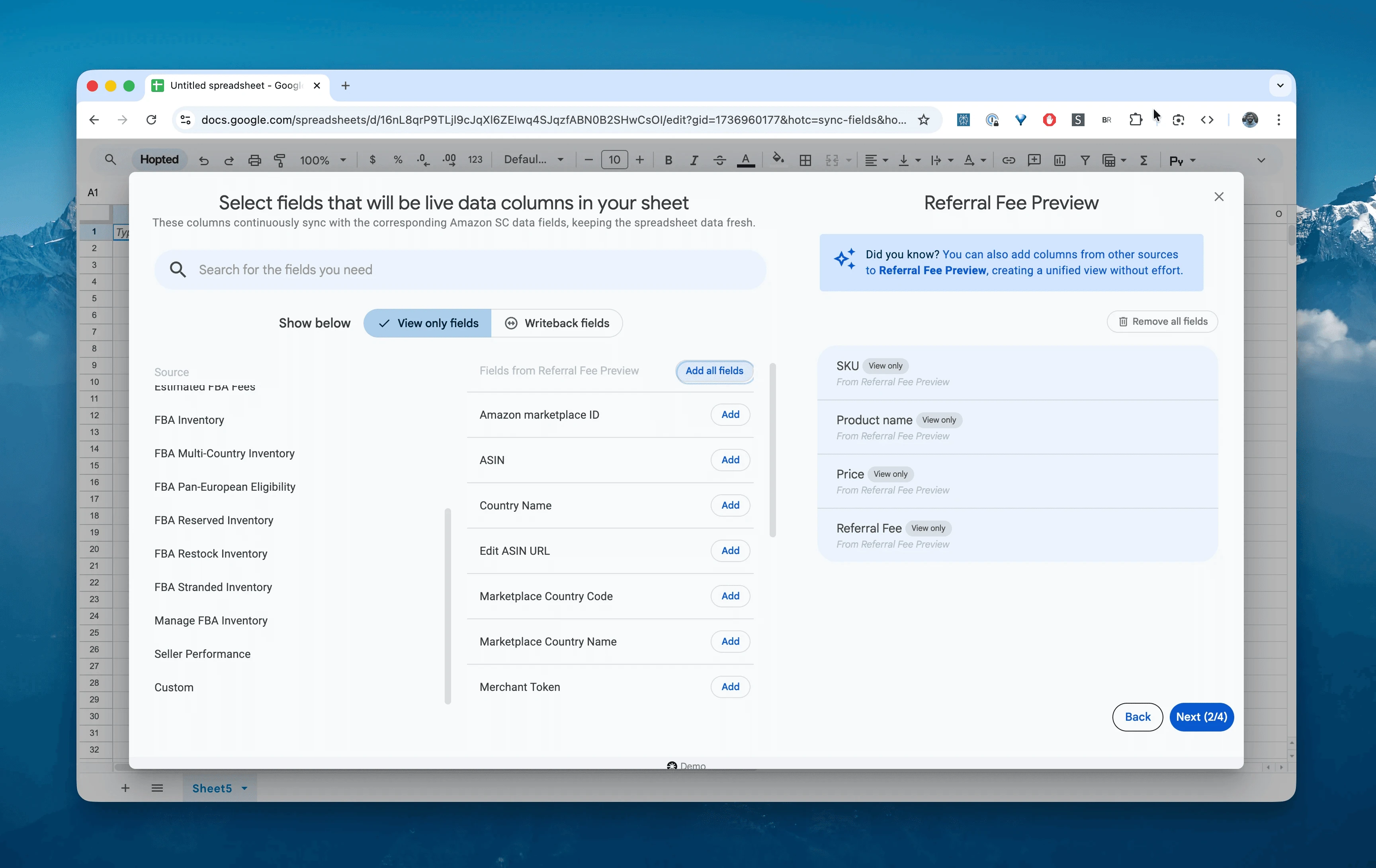The width and height of the screenshot is (1376, 868).
Task: Click the browser address bar URL
Action: coord(553,120)
